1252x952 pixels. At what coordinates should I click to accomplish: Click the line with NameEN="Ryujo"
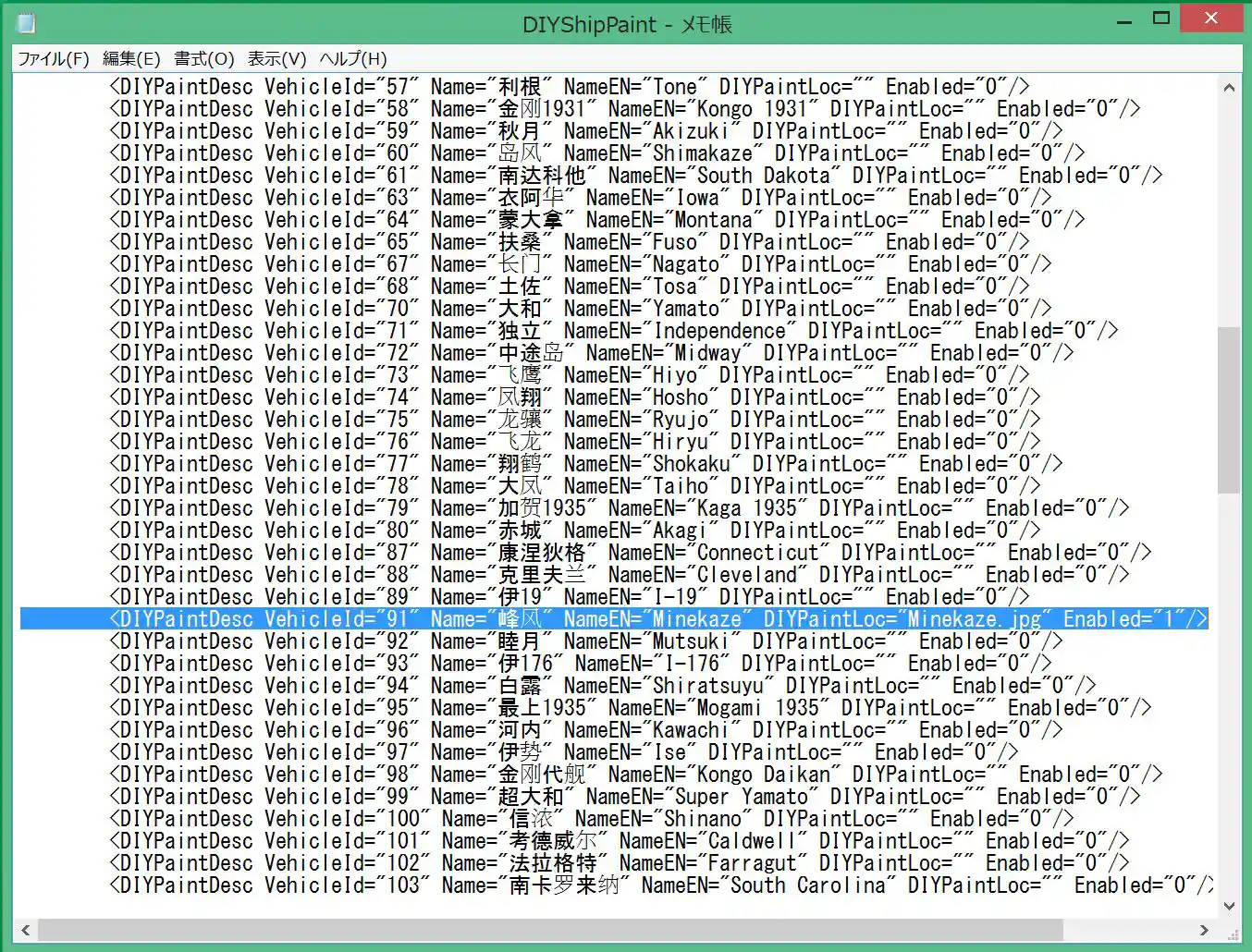click(574, 420)
